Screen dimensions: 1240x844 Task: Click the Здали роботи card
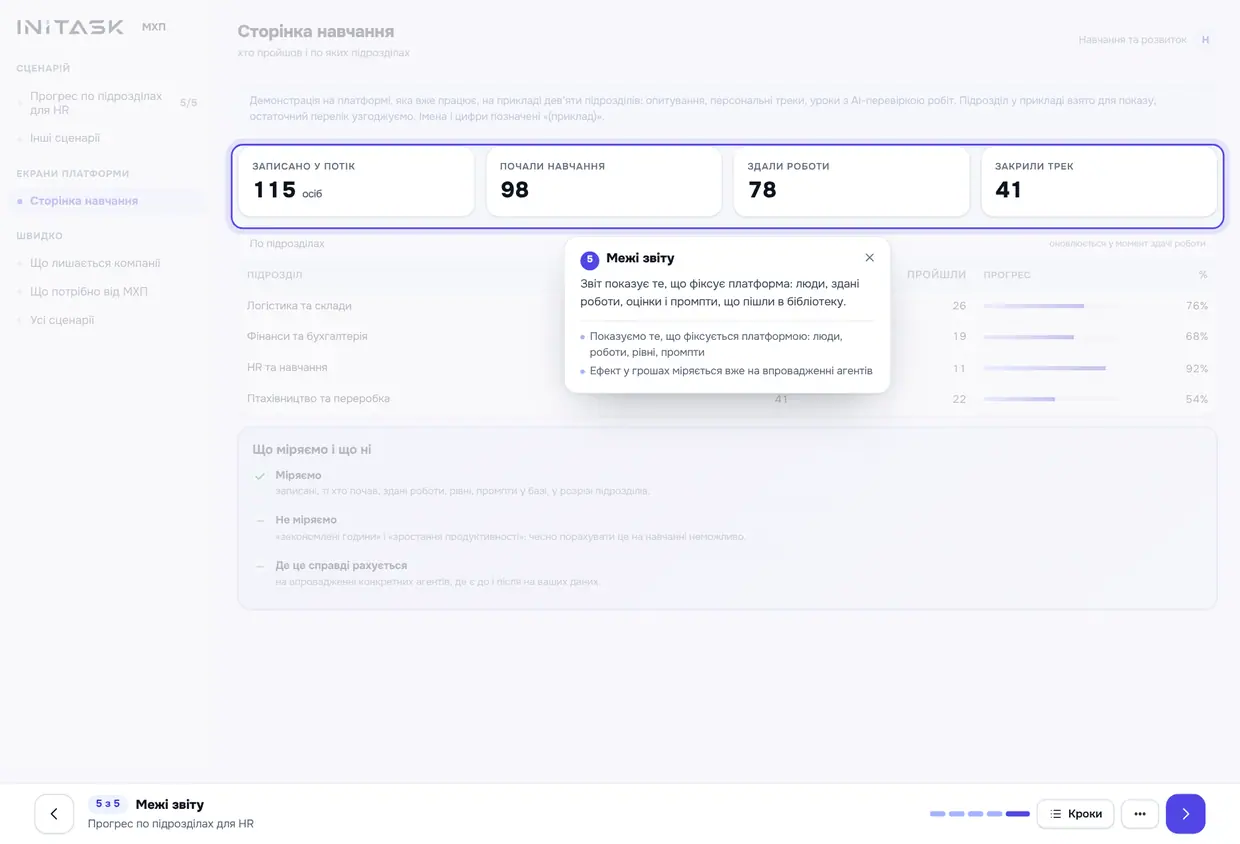click(x=851, y=182)
